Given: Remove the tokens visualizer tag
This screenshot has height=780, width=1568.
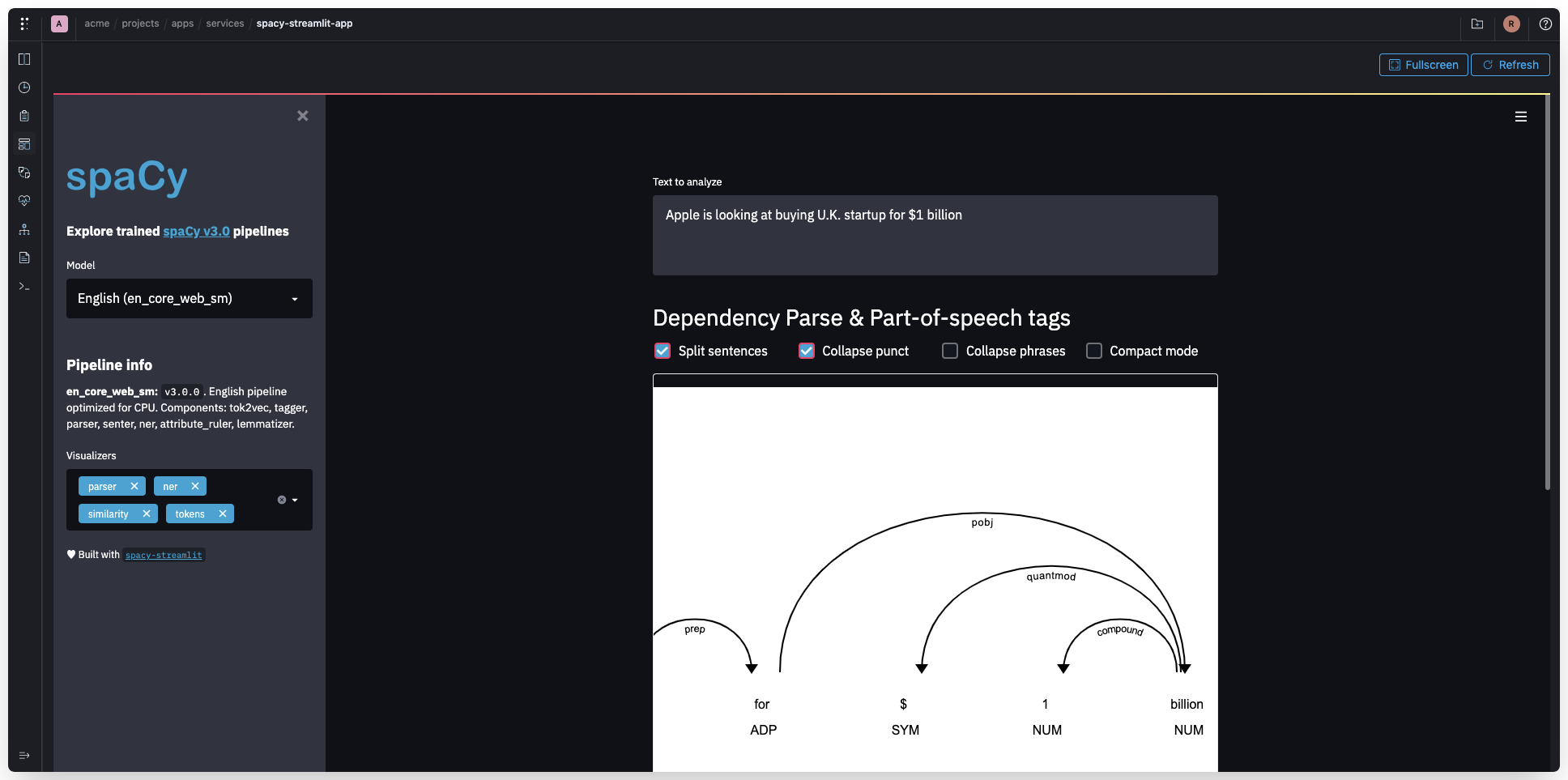Looking at the screenshot, I should [x=223, y=514].
